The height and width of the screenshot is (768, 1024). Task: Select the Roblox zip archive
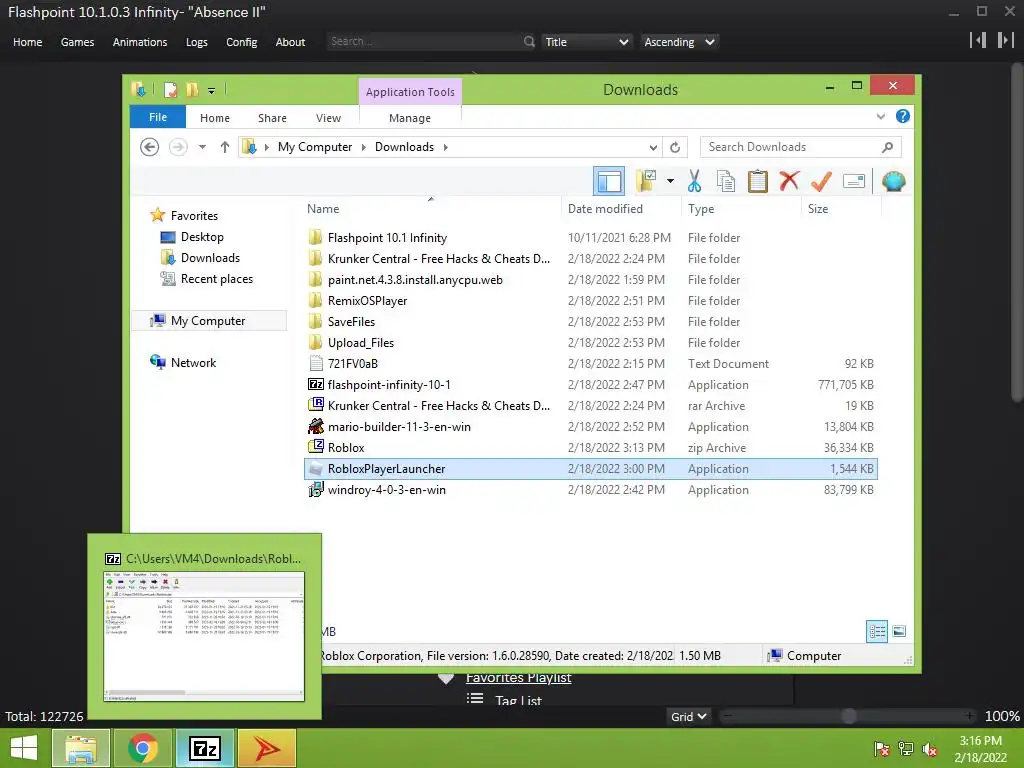click(x=346, y=447)
